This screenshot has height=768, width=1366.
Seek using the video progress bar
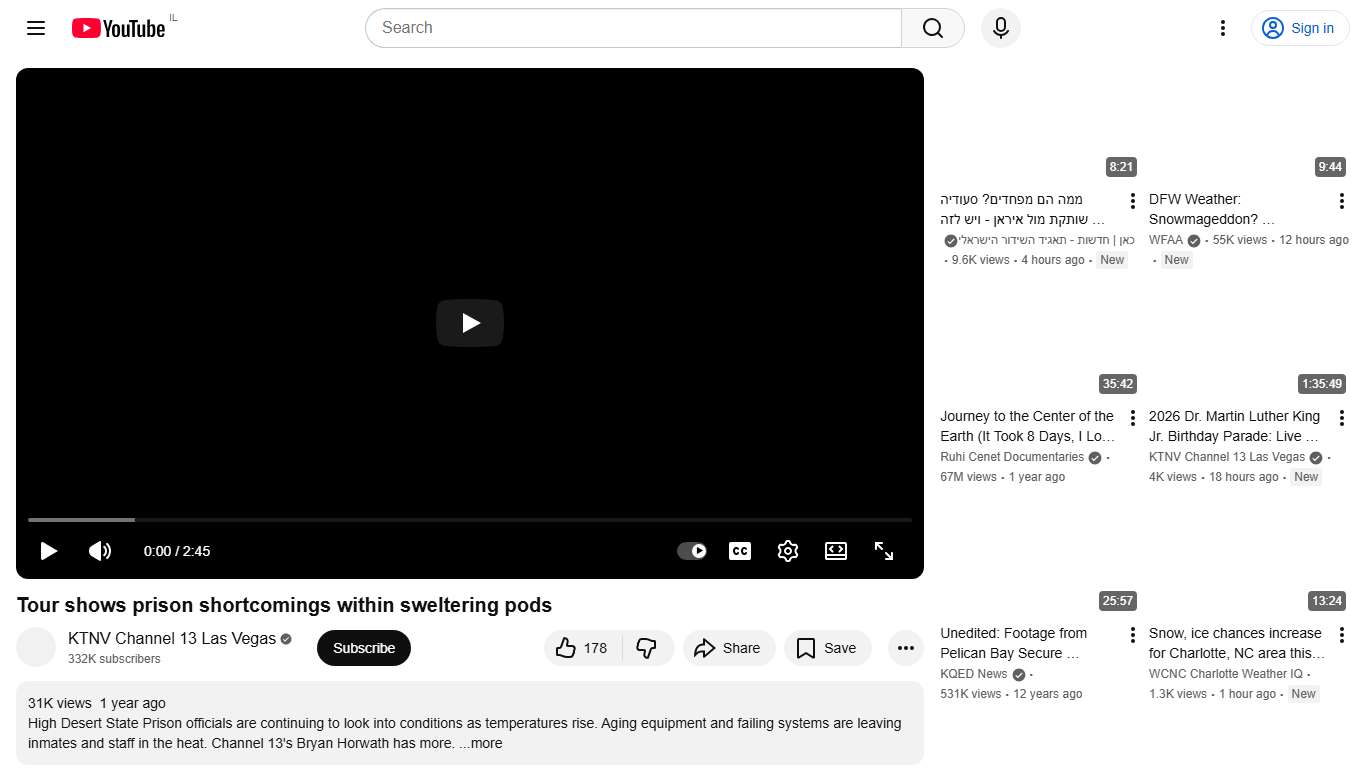pos(470,520)
